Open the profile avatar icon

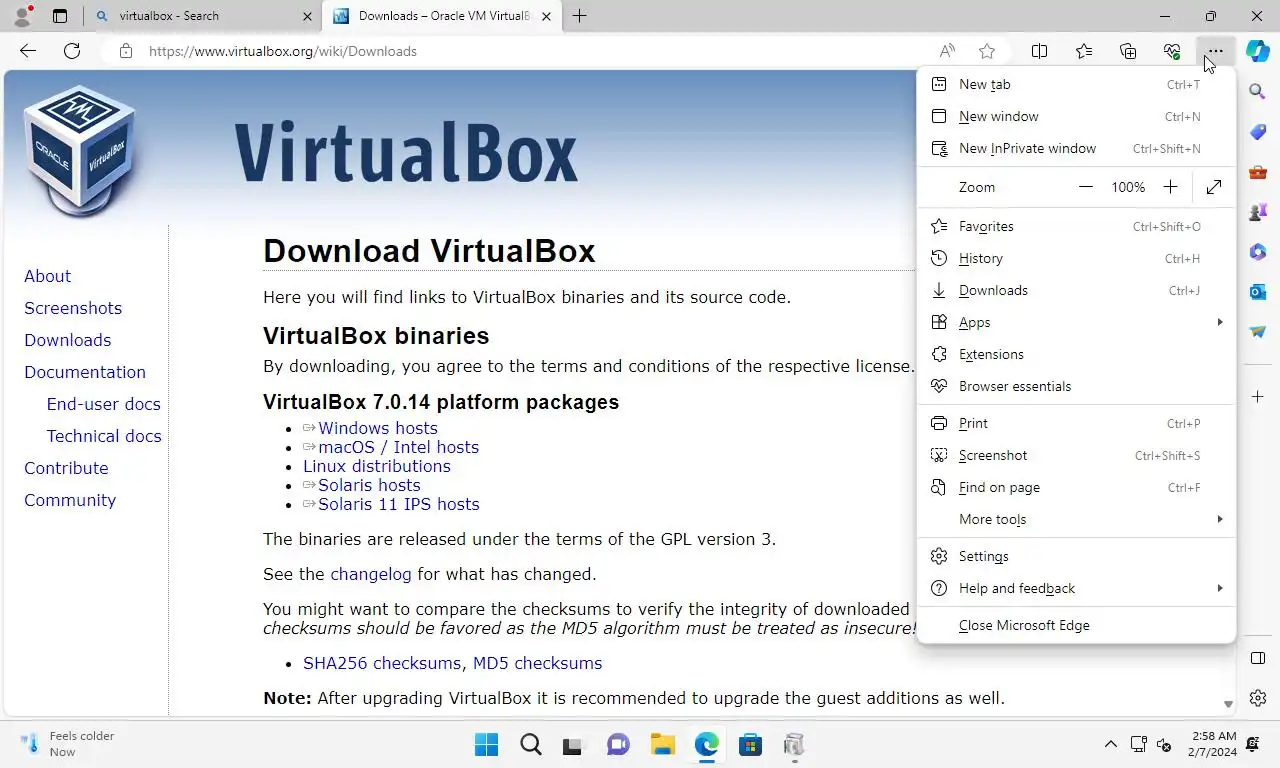pos(22,16)
